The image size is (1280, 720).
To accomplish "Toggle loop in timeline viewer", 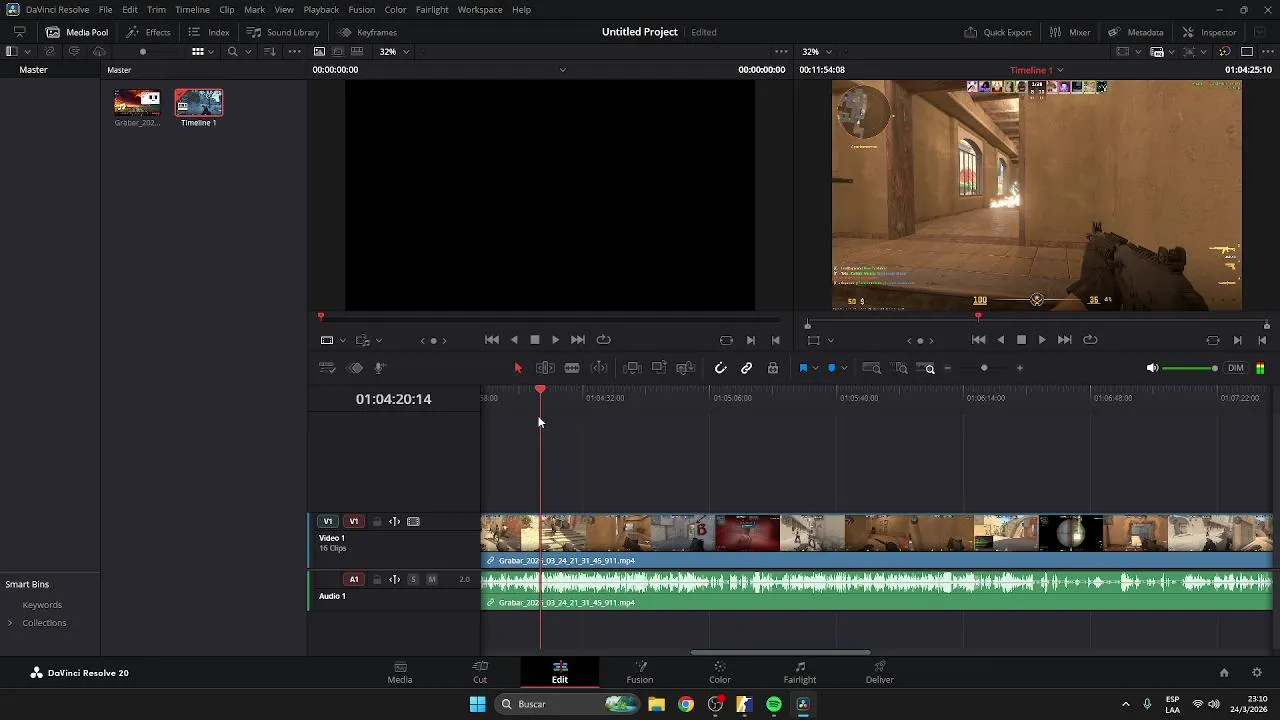I will click(1090, 340).
